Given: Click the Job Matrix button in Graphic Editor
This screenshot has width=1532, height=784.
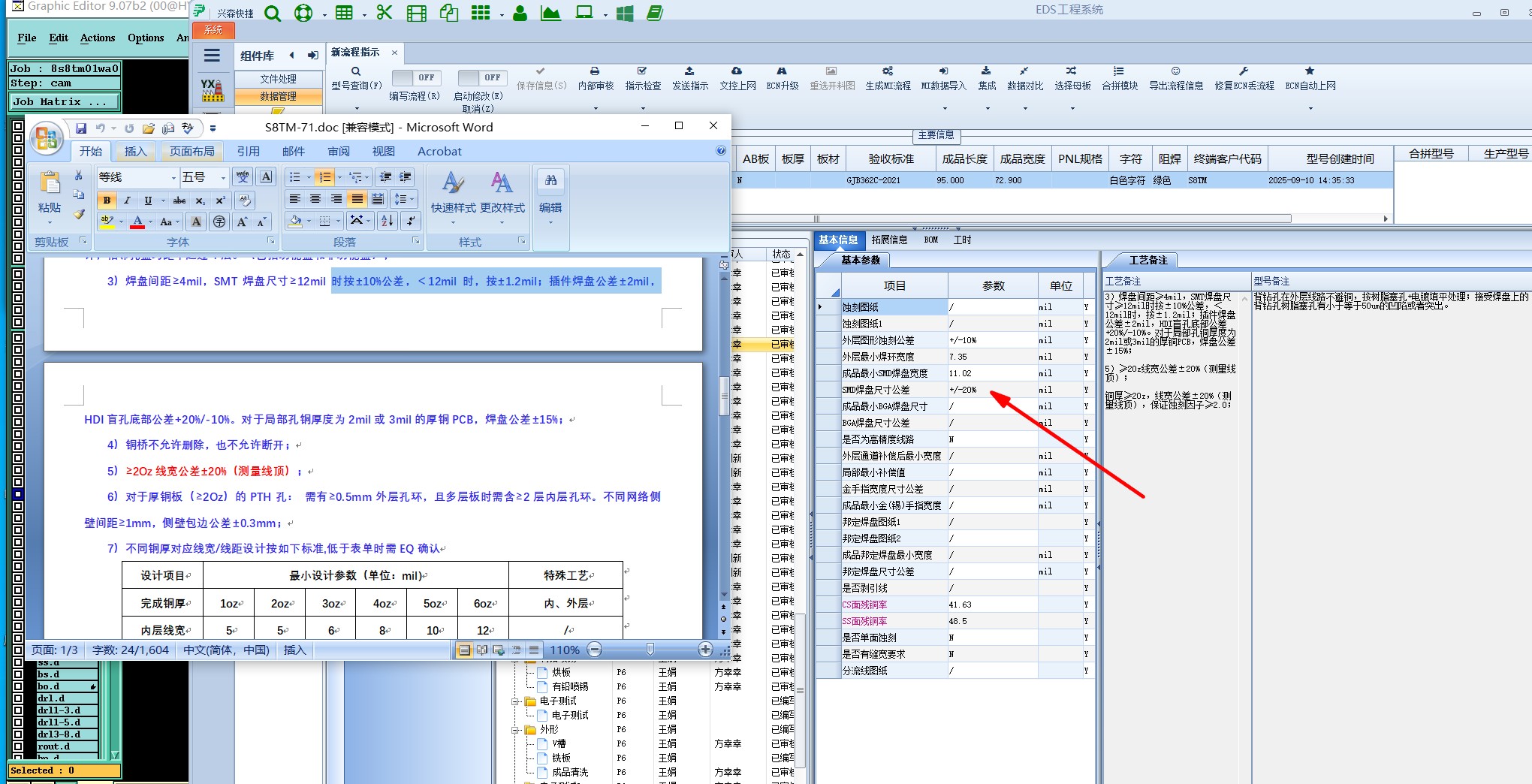Looking at the screenshot, I should click(65, 101).
